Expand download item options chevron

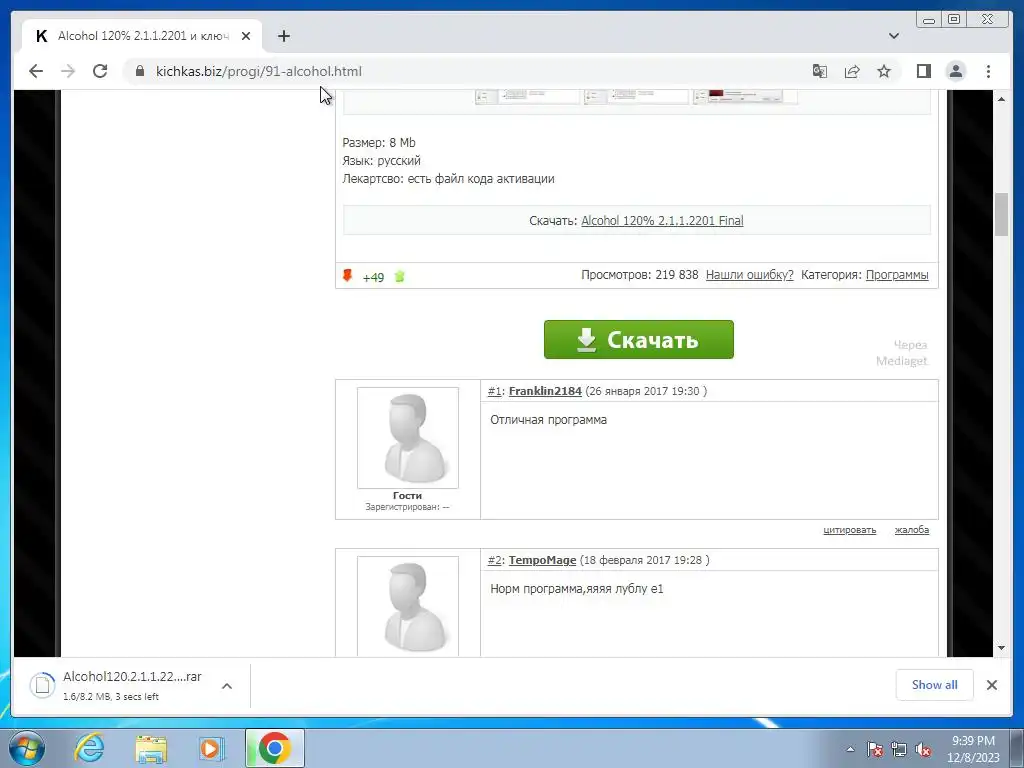227,686
